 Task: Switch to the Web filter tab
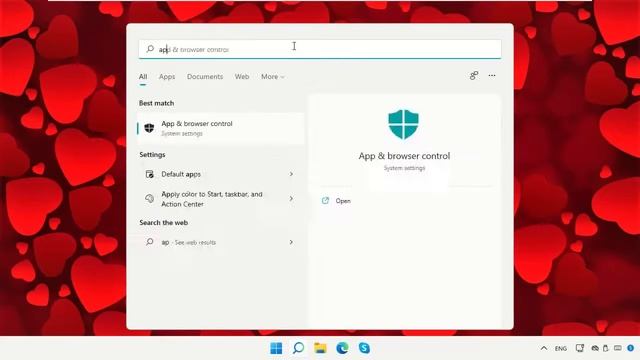(x=242, y=76)
